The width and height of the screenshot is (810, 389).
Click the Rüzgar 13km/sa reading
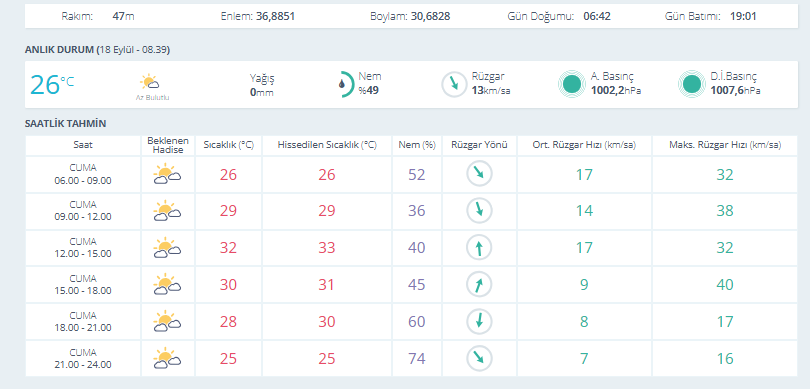point(491,84)
